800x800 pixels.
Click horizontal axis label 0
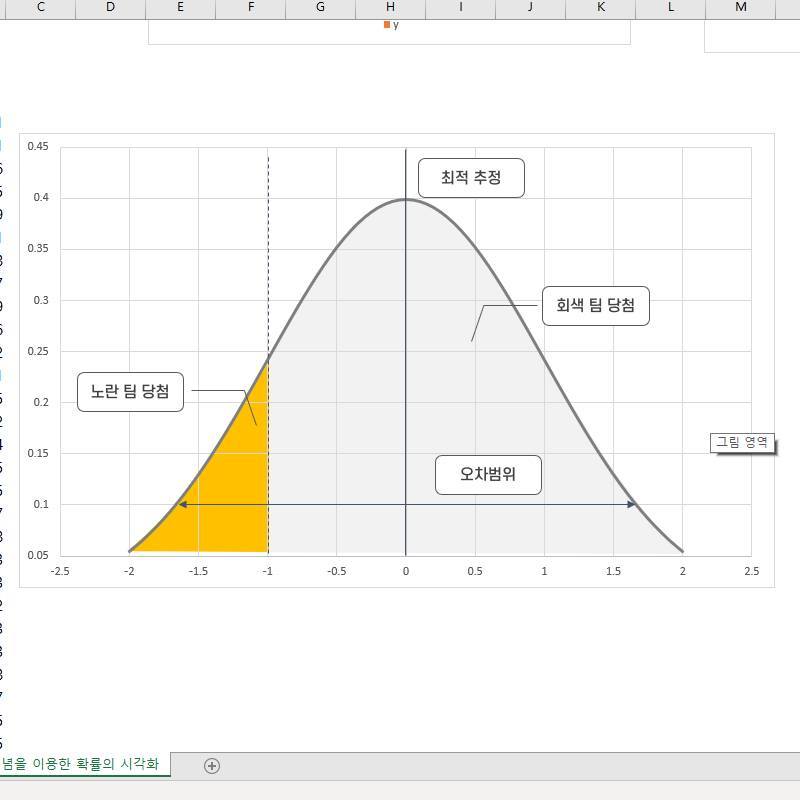pos(406,571)
